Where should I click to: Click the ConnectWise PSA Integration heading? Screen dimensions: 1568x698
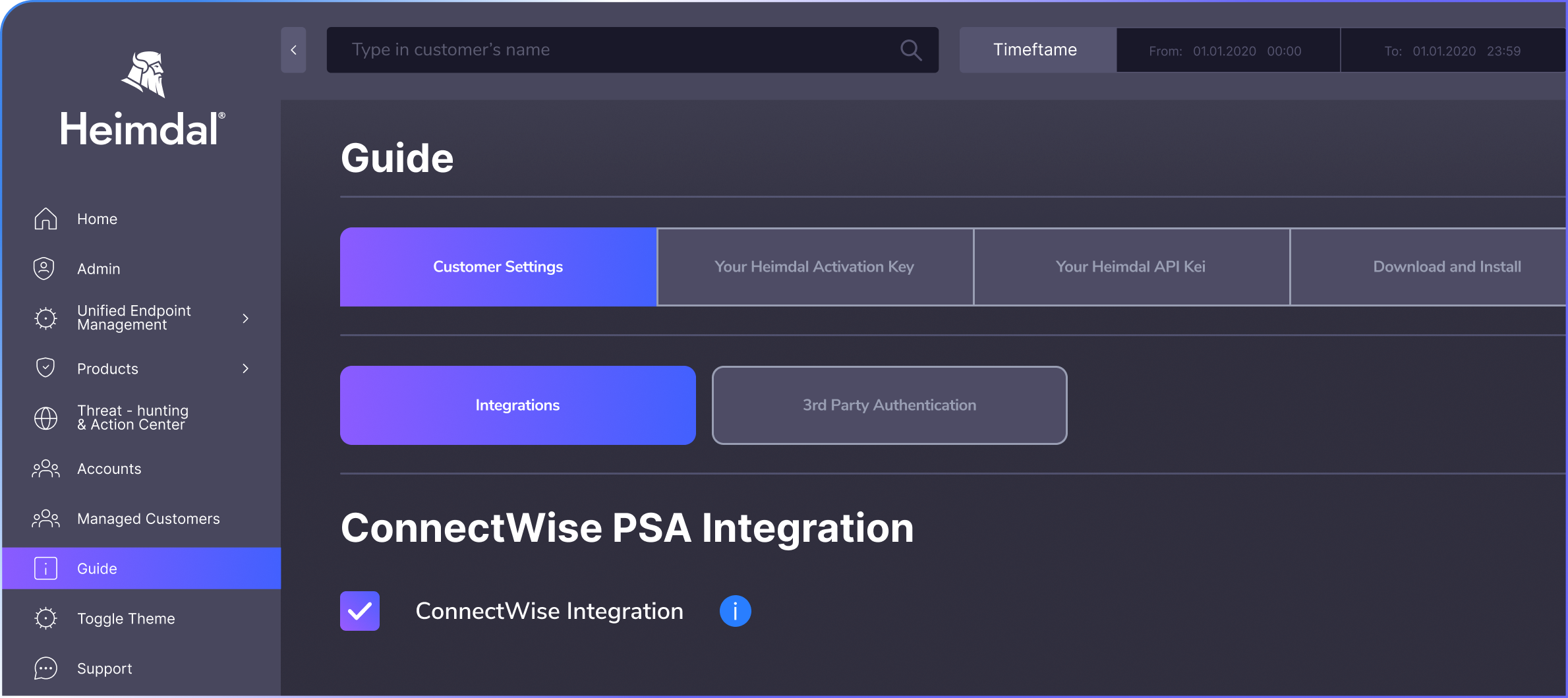(x=627, y=529)
